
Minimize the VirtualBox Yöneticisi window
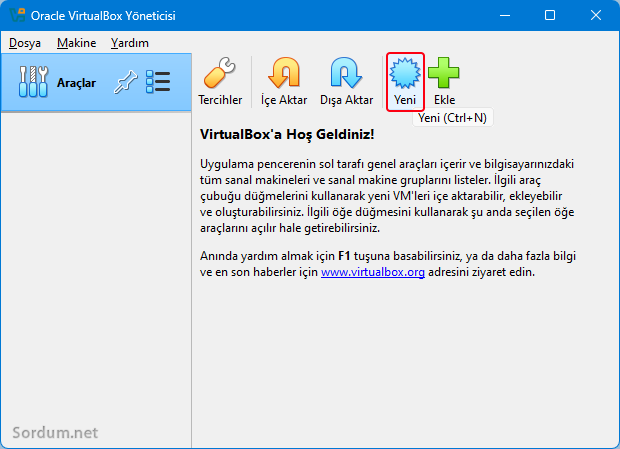[x=505, y=15]
